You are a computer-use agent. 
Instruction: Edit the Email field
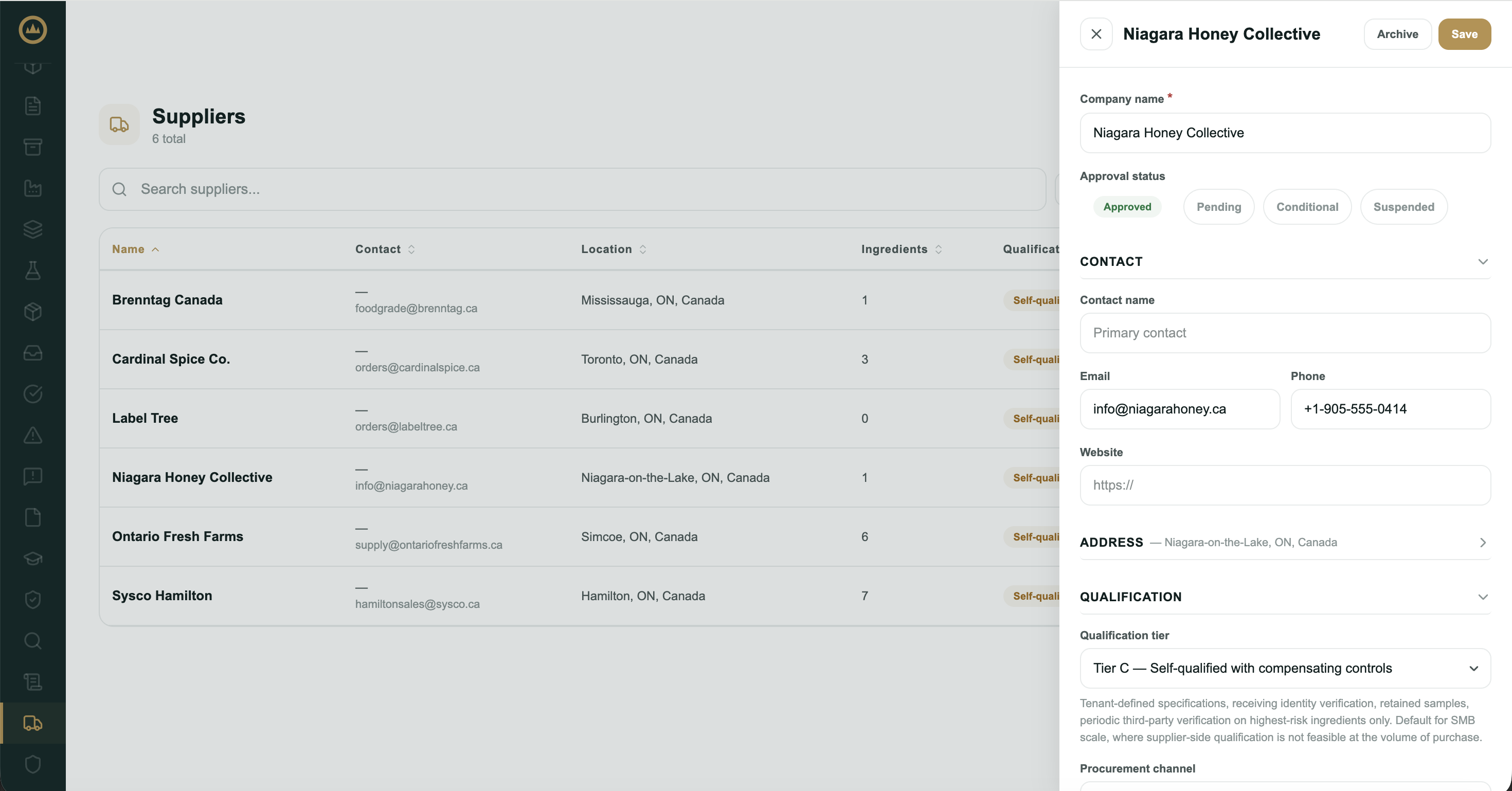(1180, 409)
